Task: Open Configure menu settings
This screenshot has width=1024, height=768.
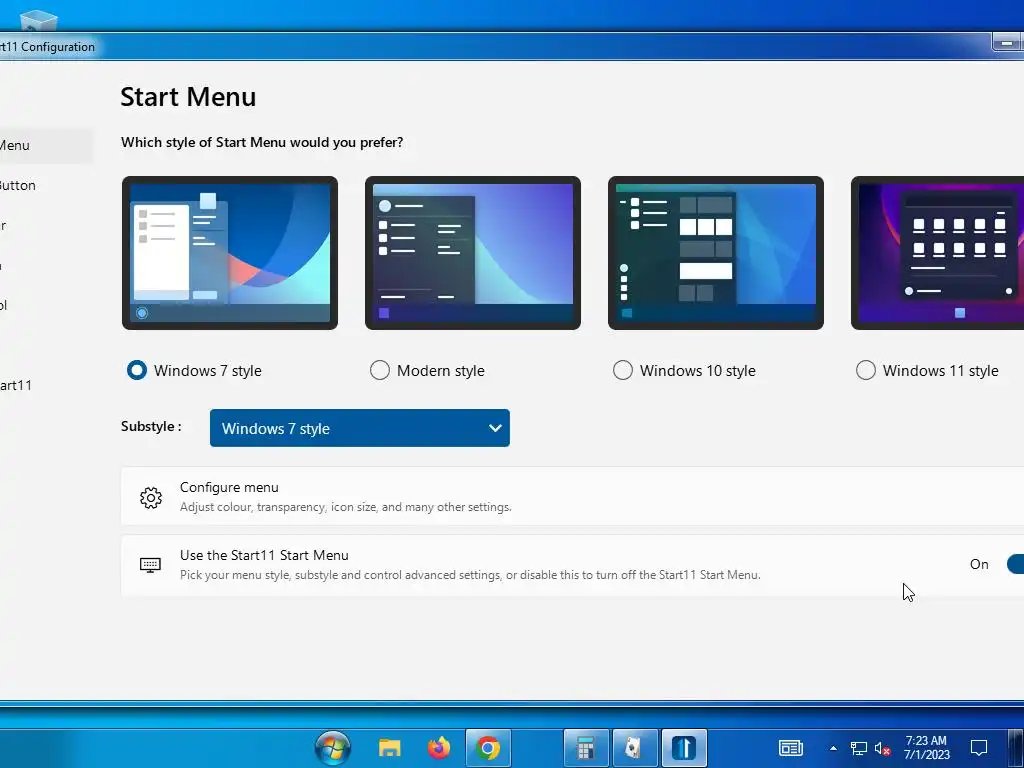Action: tap(572, 496)
